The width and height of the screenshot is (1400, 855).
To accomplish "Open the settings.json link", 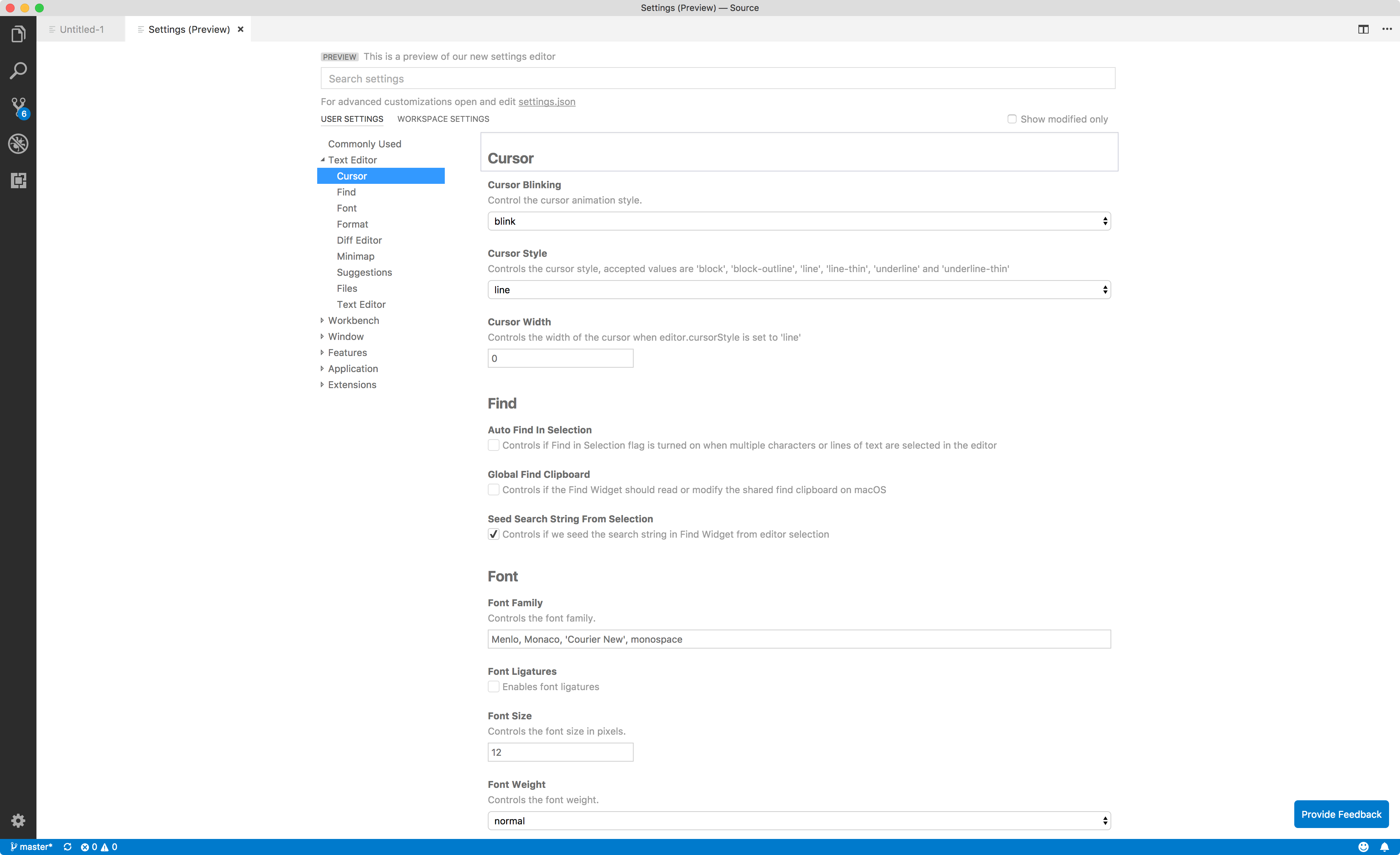I will point(547,101).
